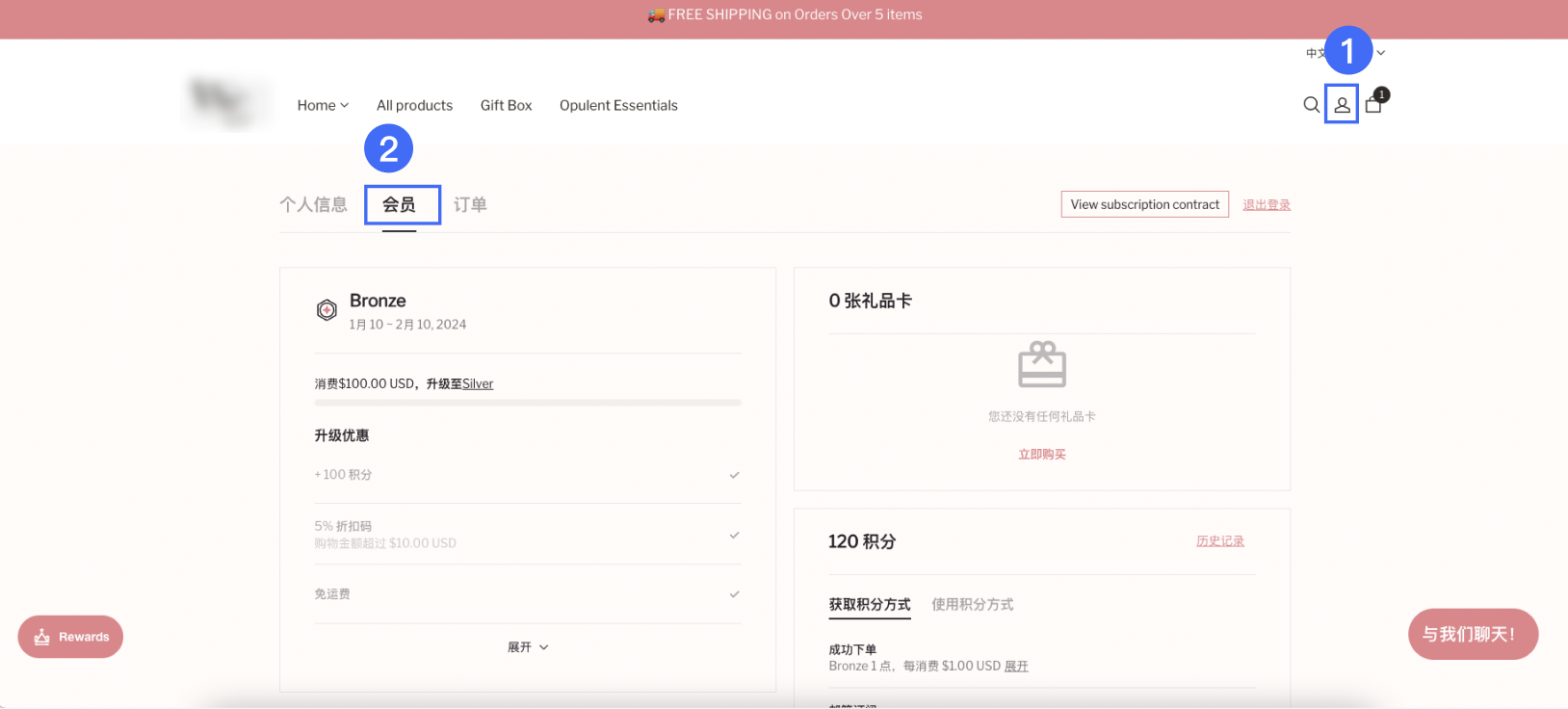Click View subscription contract button
The width and height of the screenshot is (1568, 709).
[x=1144, y=204]
